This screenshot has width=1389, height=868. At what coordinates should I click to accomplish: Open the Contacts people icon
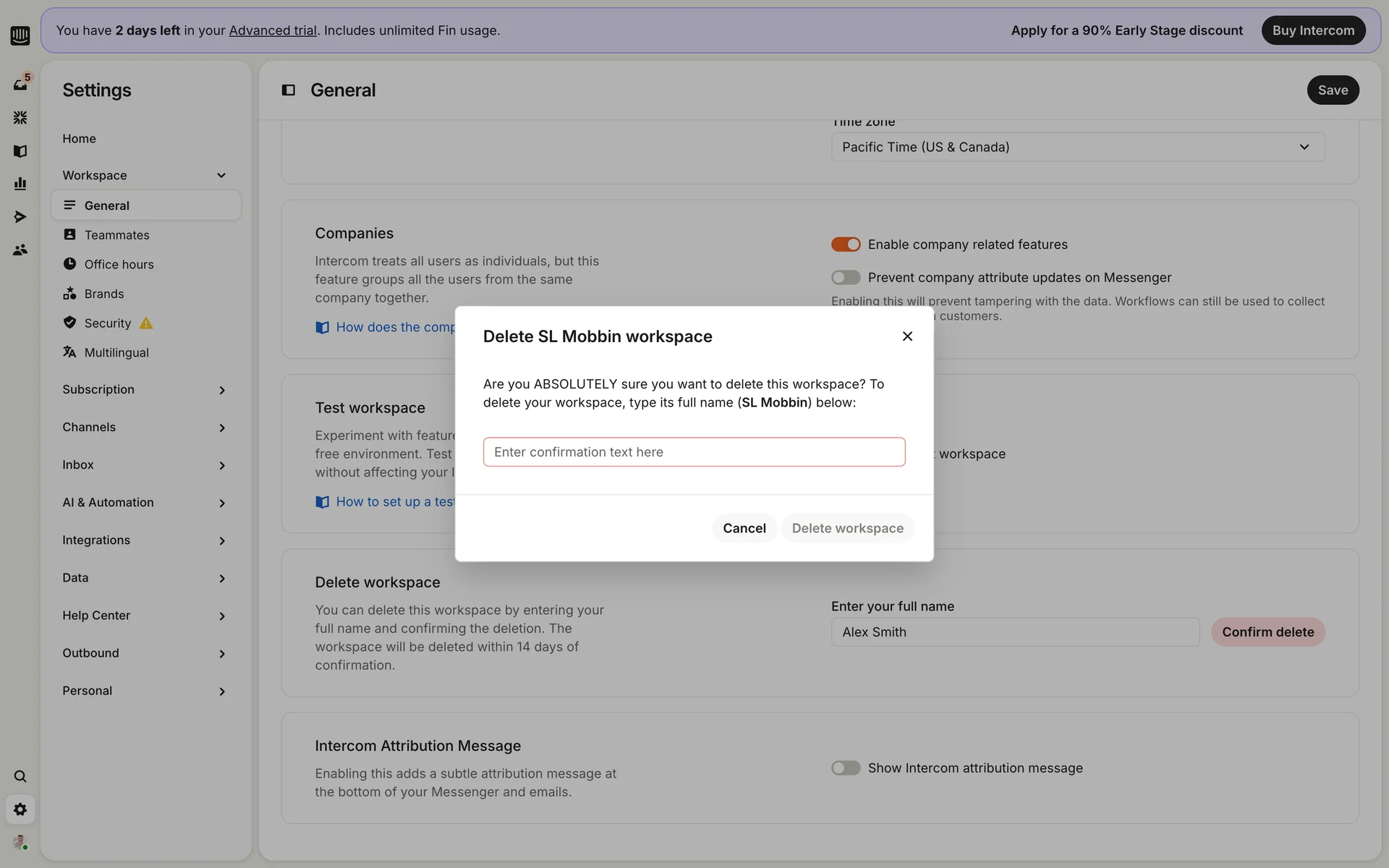(20, 250)
